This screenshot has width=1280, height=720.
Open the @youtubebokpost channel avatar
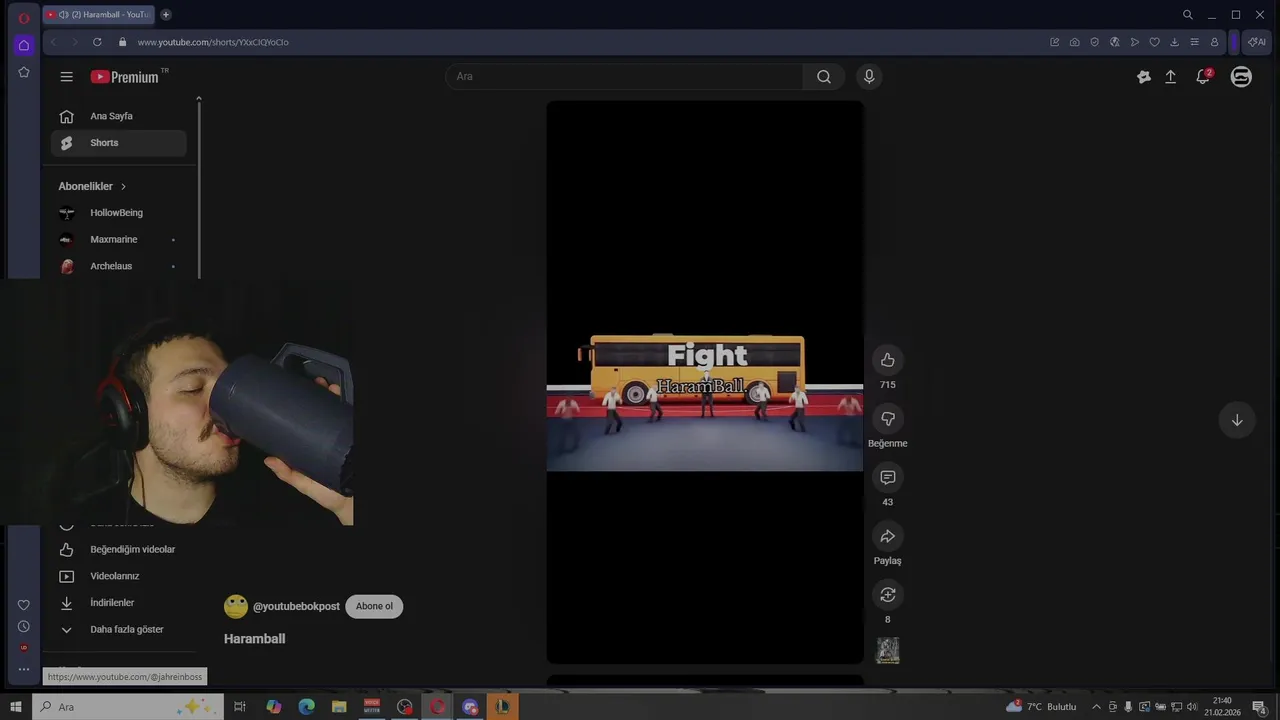coord(236,606)
